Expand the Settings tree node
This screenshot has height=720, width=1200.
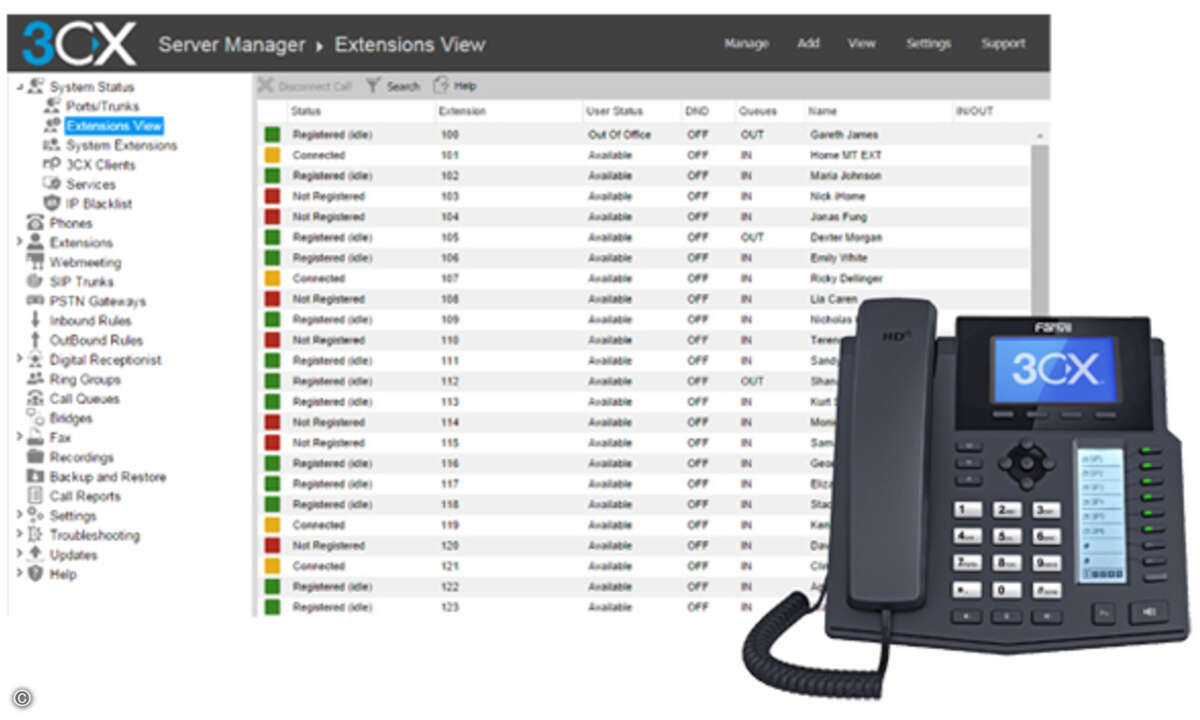[x=19, y=516]
